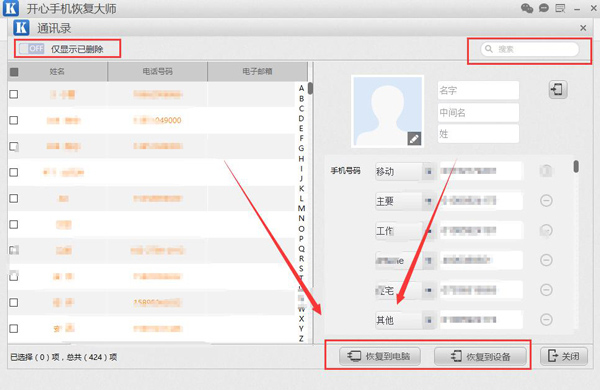Remove the 其他 phone number with minus icon

point(546,320)
